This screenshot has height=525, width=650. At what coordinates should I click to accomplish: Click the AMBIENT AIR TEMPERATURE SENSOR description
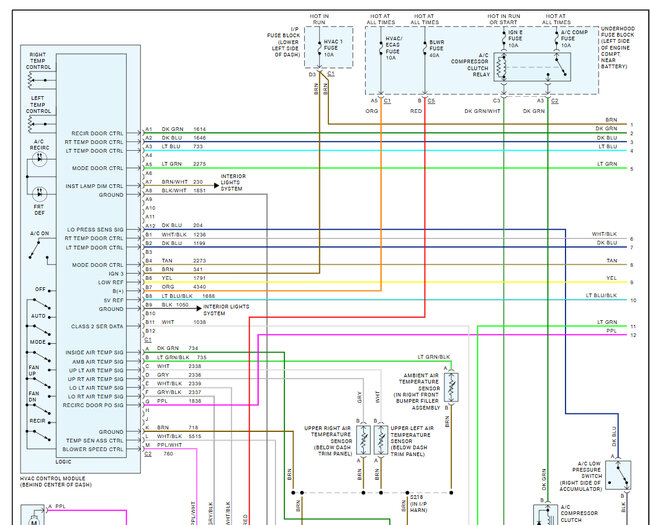tap(417, 391)
